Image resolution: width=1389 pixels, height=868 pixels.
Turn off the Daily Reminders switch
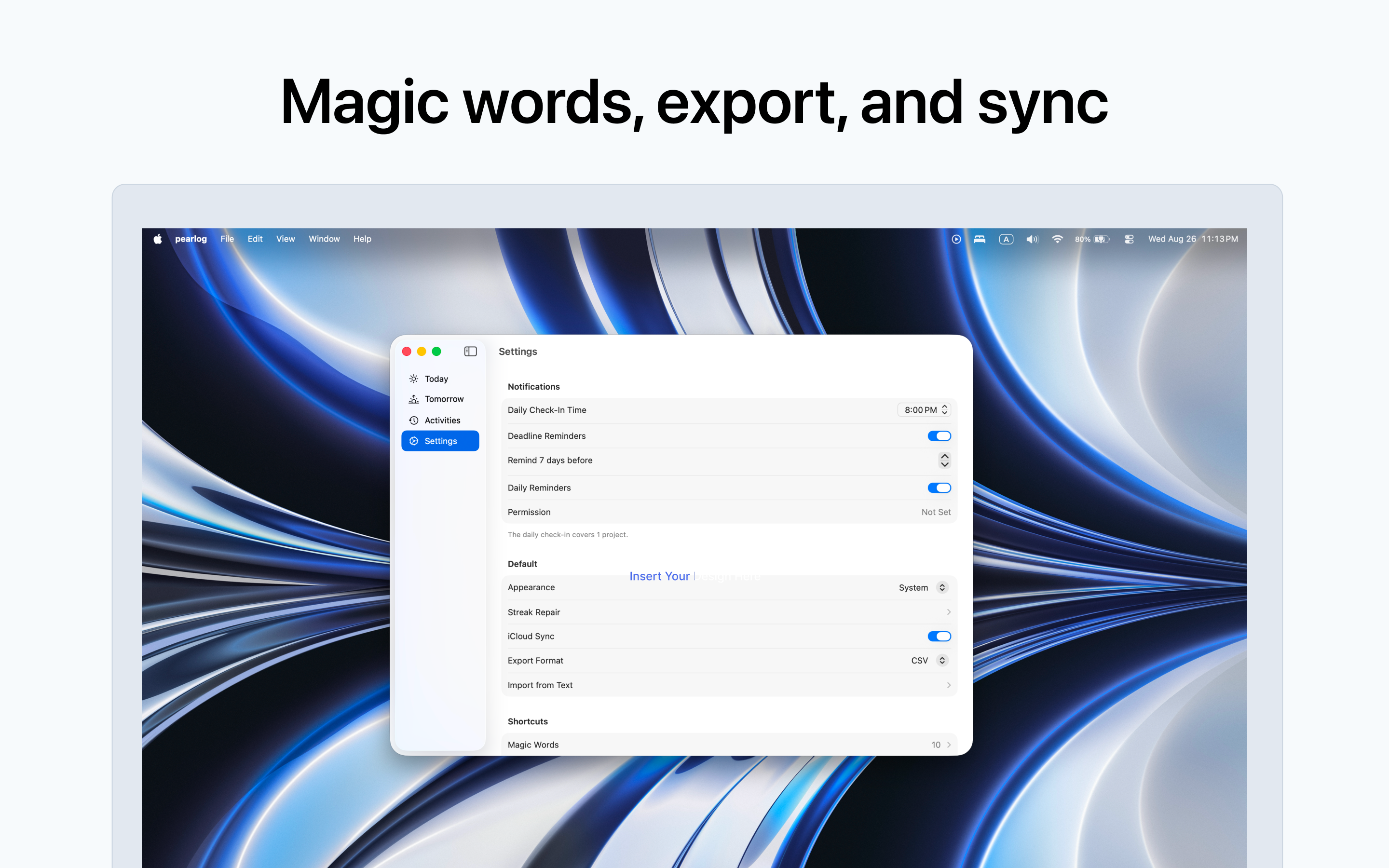pyautogui.click(x=939, y=488)
